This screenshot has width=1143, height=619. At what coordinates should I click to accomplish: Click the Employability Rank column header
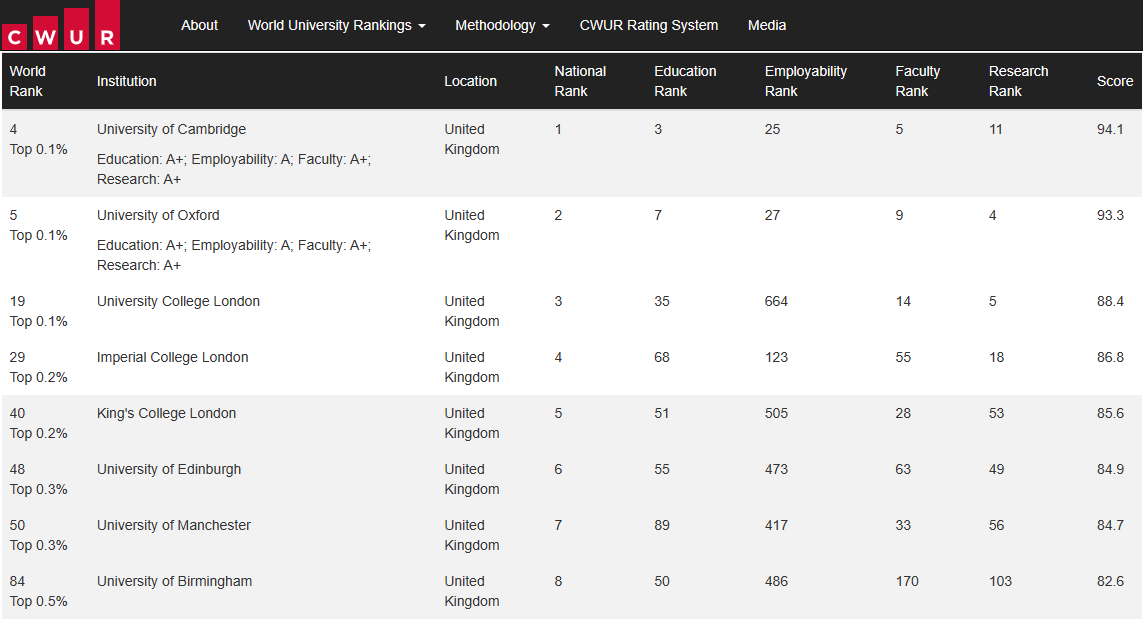point(806,81)
